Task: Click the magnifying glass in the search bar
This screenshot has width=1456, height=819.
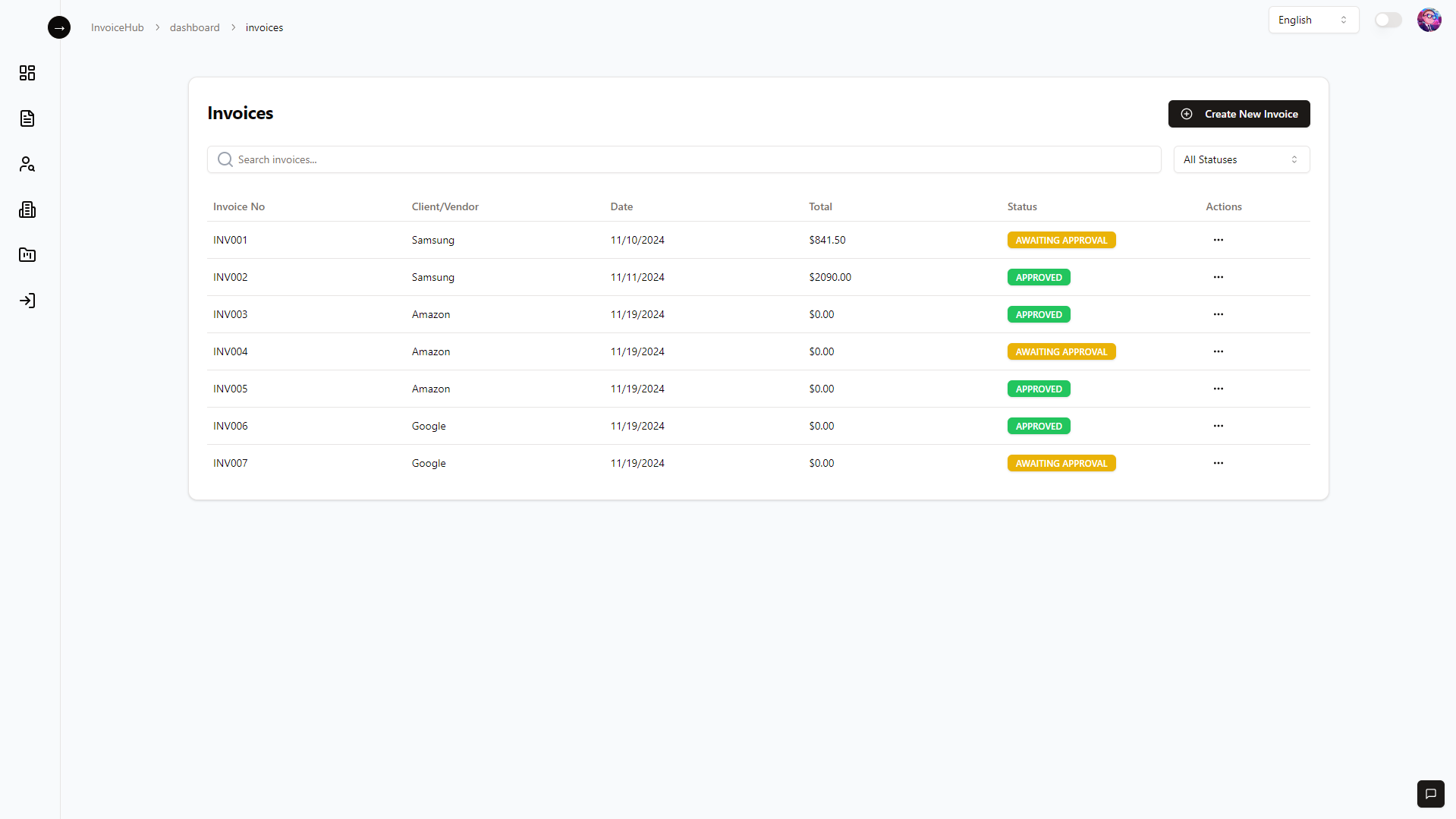Action: click(x=225, y=159)
